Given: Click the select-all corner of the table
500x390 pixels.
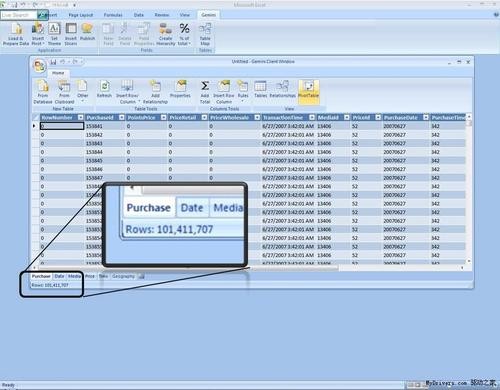Looking at the screenshot, I should click(36, 117).
